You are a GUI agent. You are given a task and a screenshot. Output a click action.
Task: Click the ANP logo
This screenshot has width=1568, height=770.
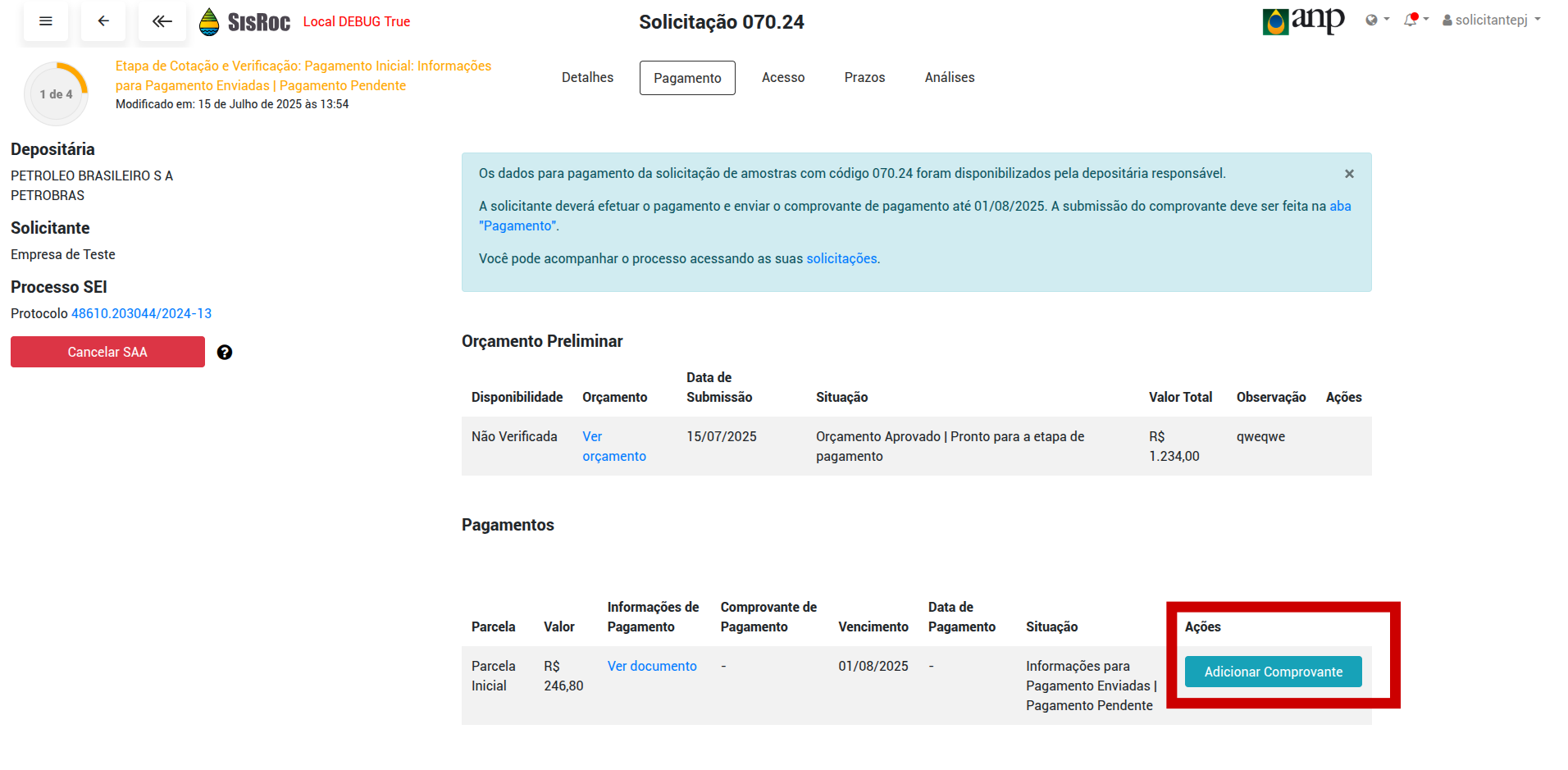coord(1303,21)
